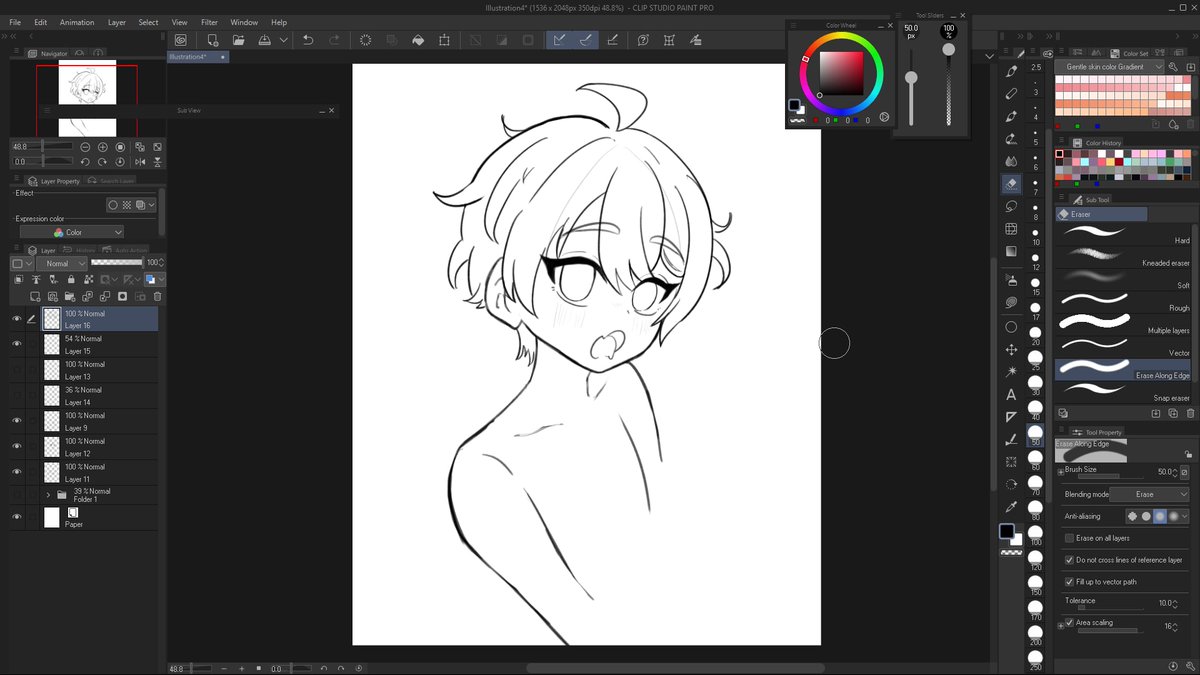Click Create layer mask icon
The width and height of the screenshot is (1200, 675).
click(x=123, y=297)
